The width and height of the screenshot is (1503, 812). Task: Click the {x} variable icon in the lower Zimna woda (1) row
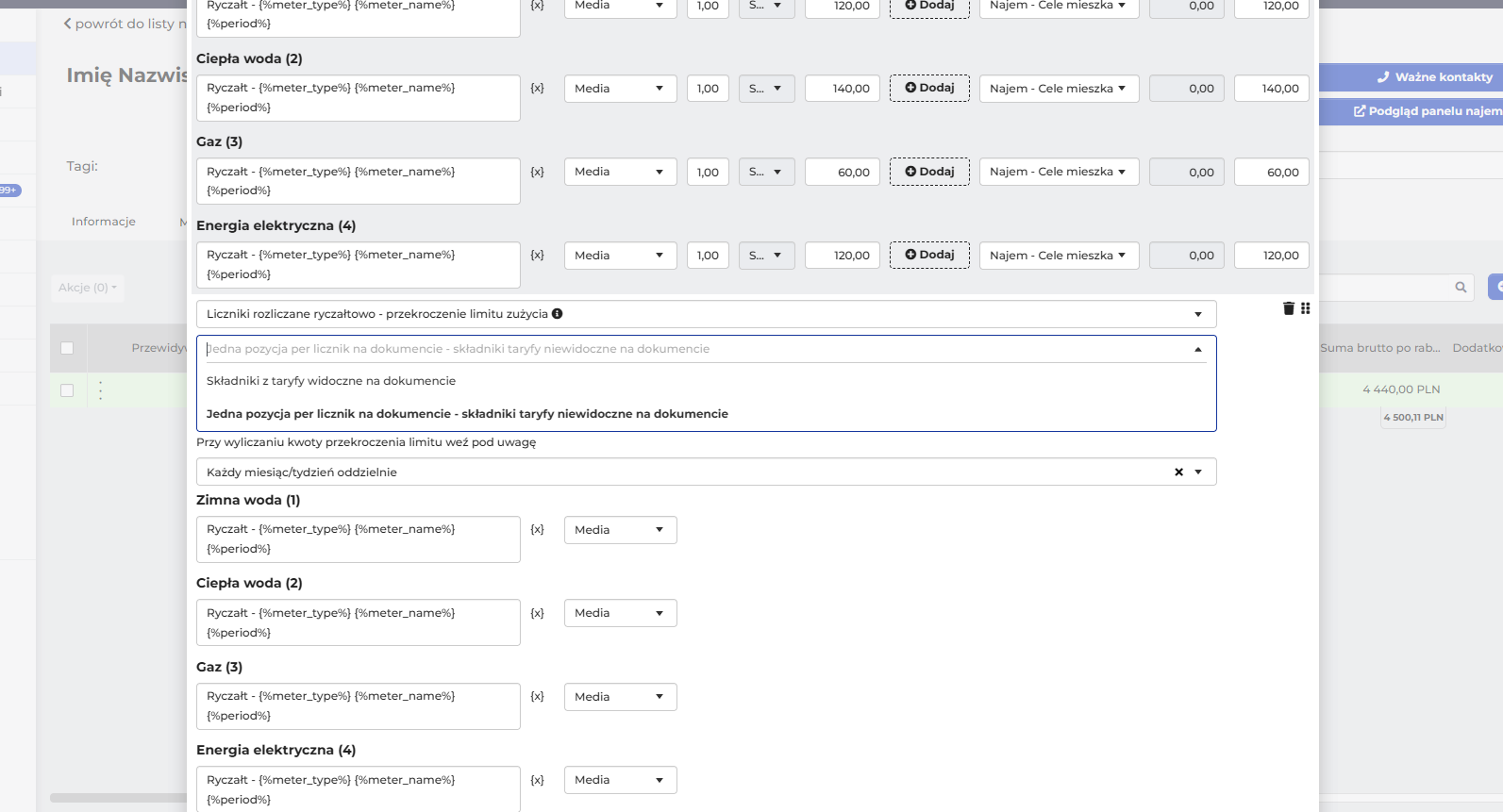[537, 530]
